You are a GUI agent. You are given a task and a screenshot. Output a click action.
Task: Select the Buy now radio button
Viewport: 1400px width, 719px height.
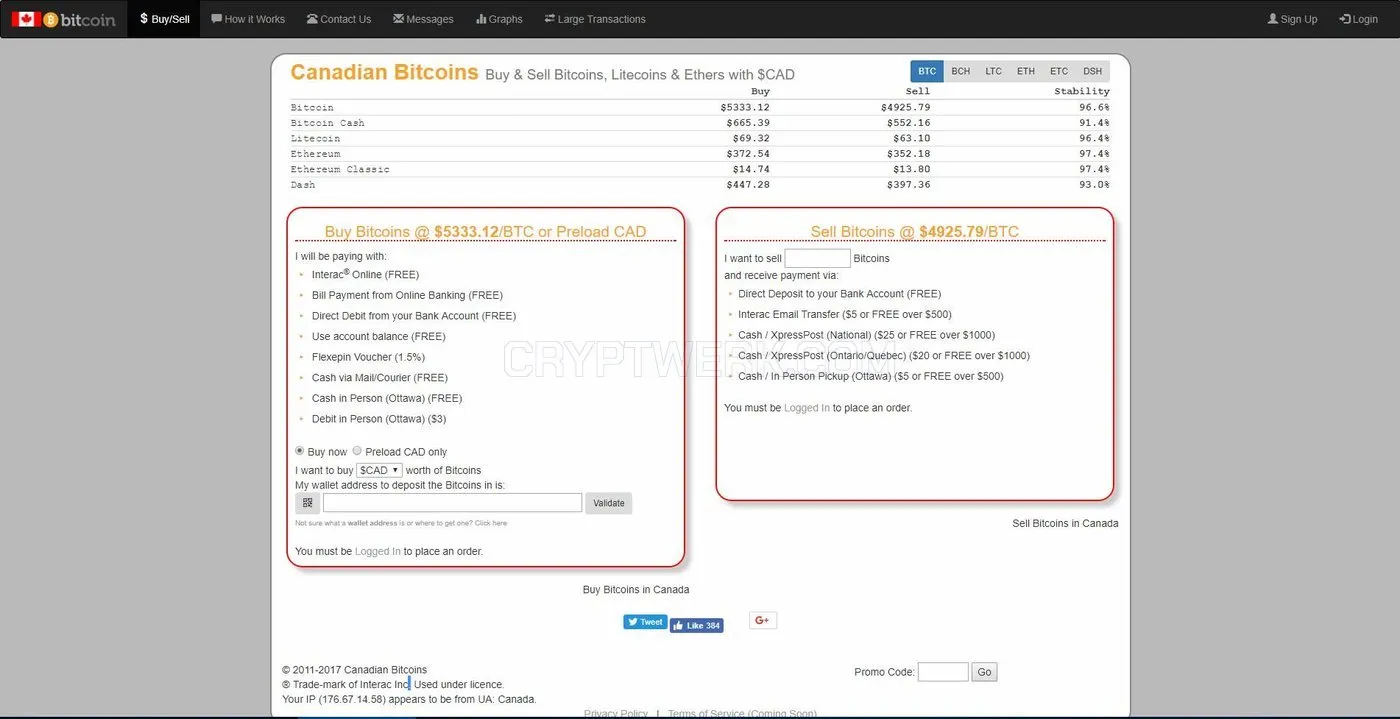(x=300, y=451)
